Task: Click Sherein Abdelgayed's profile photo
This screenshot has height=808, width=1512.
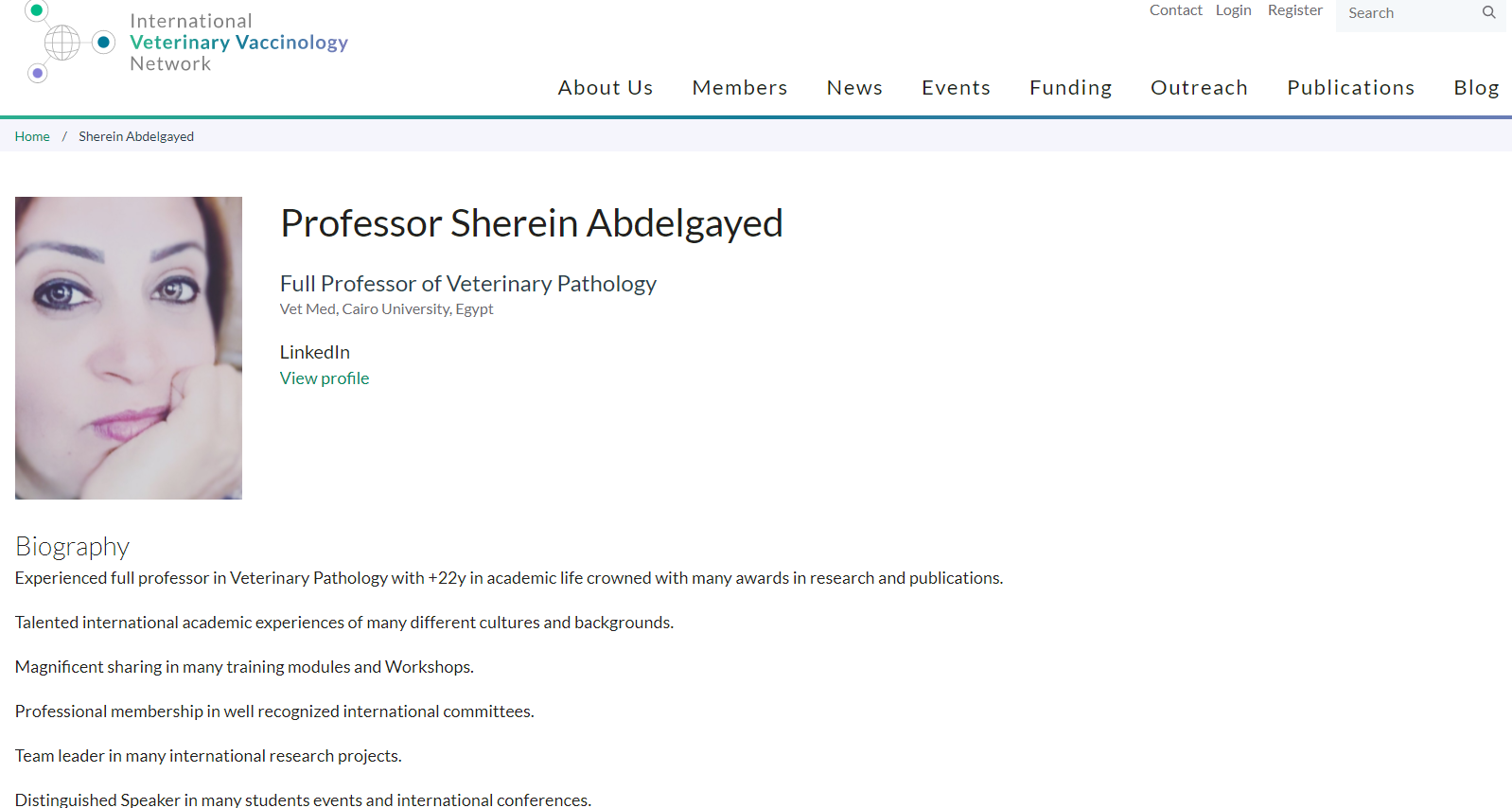Action: (129, 348)
